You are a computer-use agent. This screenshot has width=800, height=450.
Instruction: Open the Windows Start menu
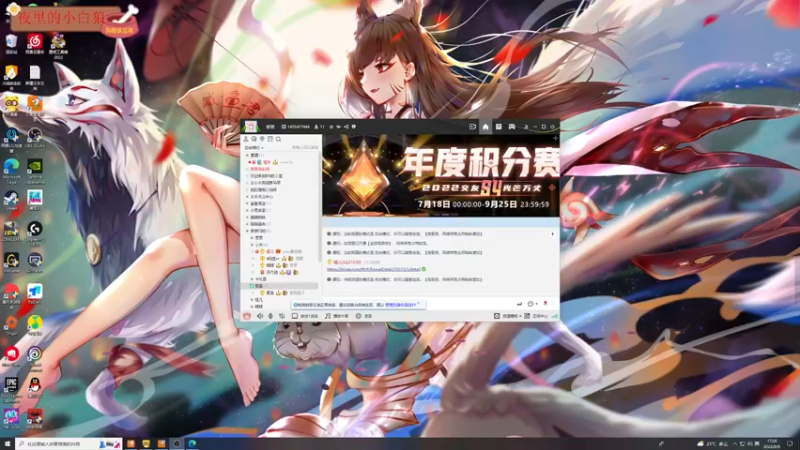(x=7, y=444)
